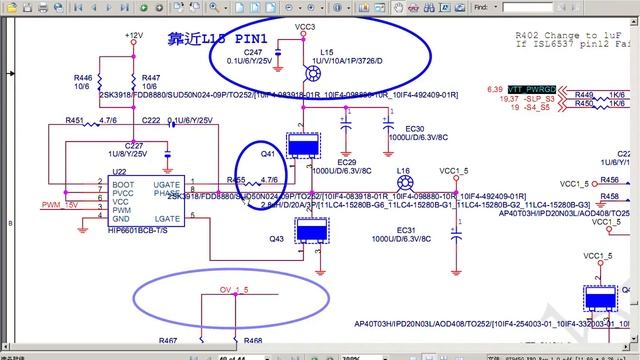Click the blue info help icon
The width and height of the screenshot is (640, 360).
[x=337, y=7]
